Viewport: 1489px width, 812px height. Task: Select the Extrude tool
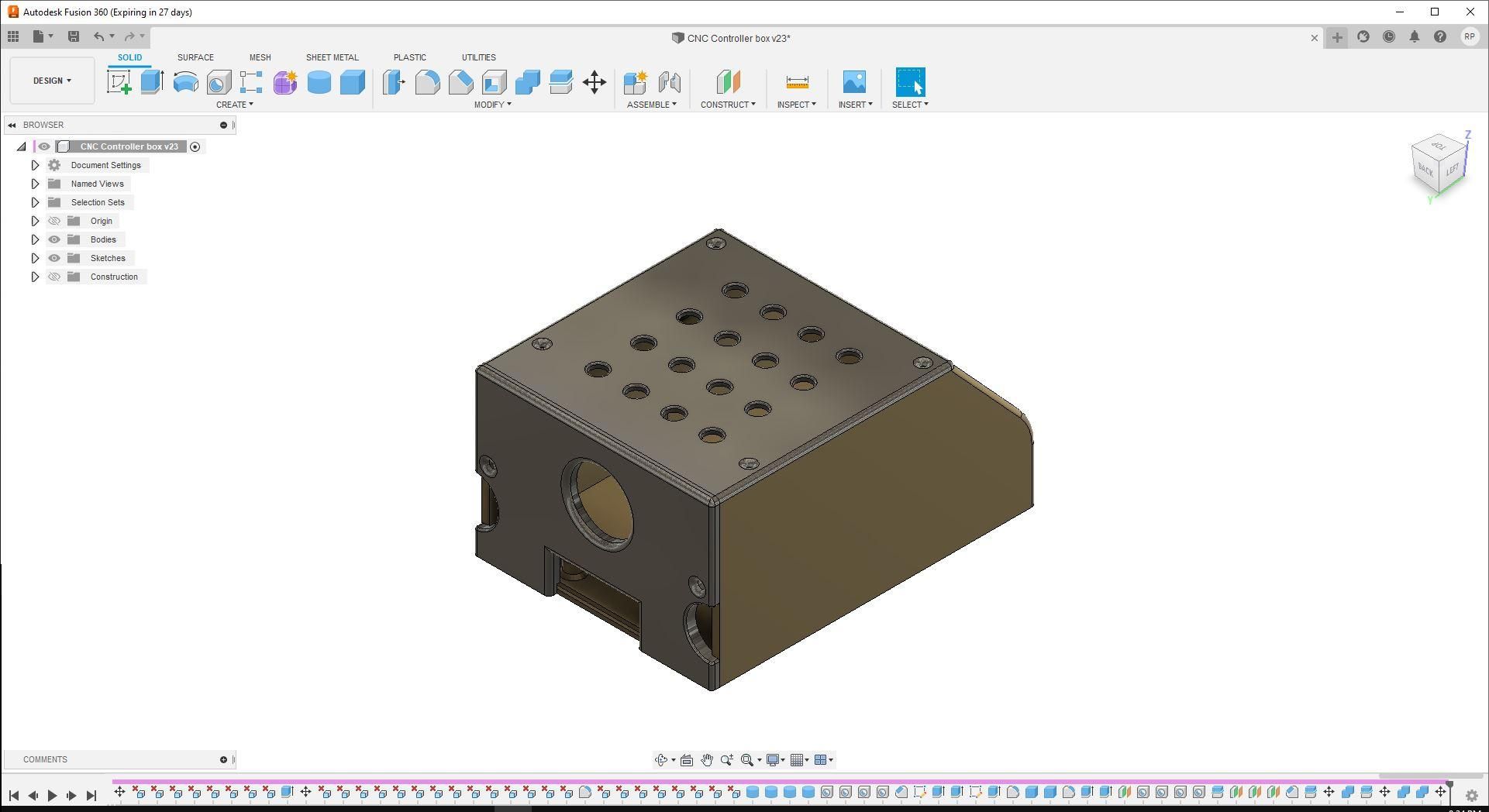click(x=150, y=81)
